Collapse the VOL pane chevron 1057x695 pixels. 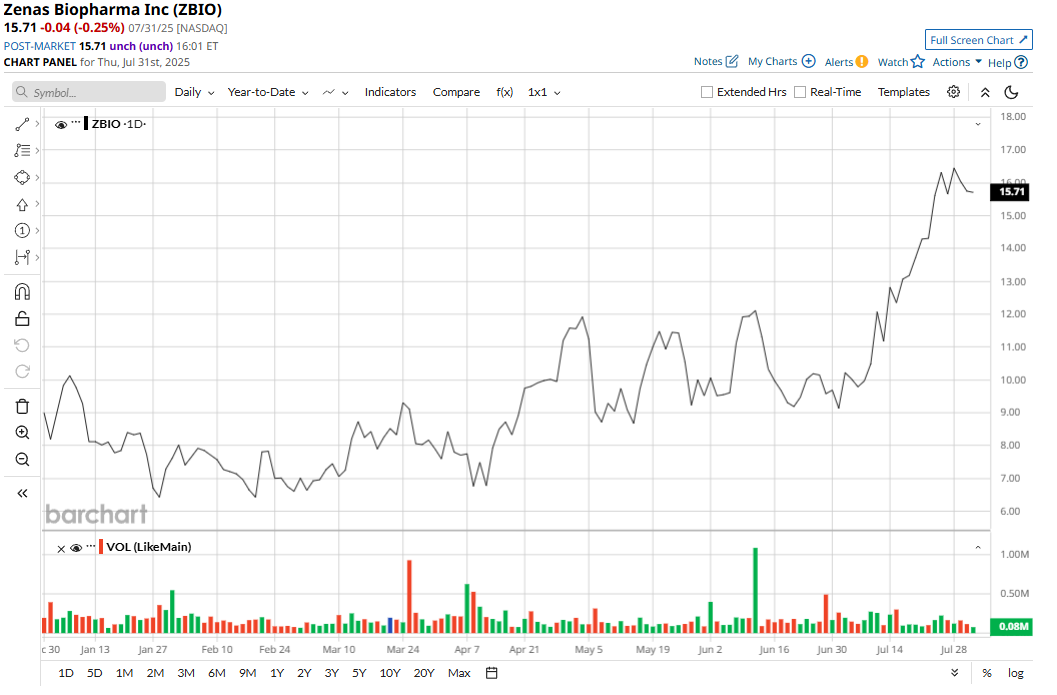click(x=978, y=547)
